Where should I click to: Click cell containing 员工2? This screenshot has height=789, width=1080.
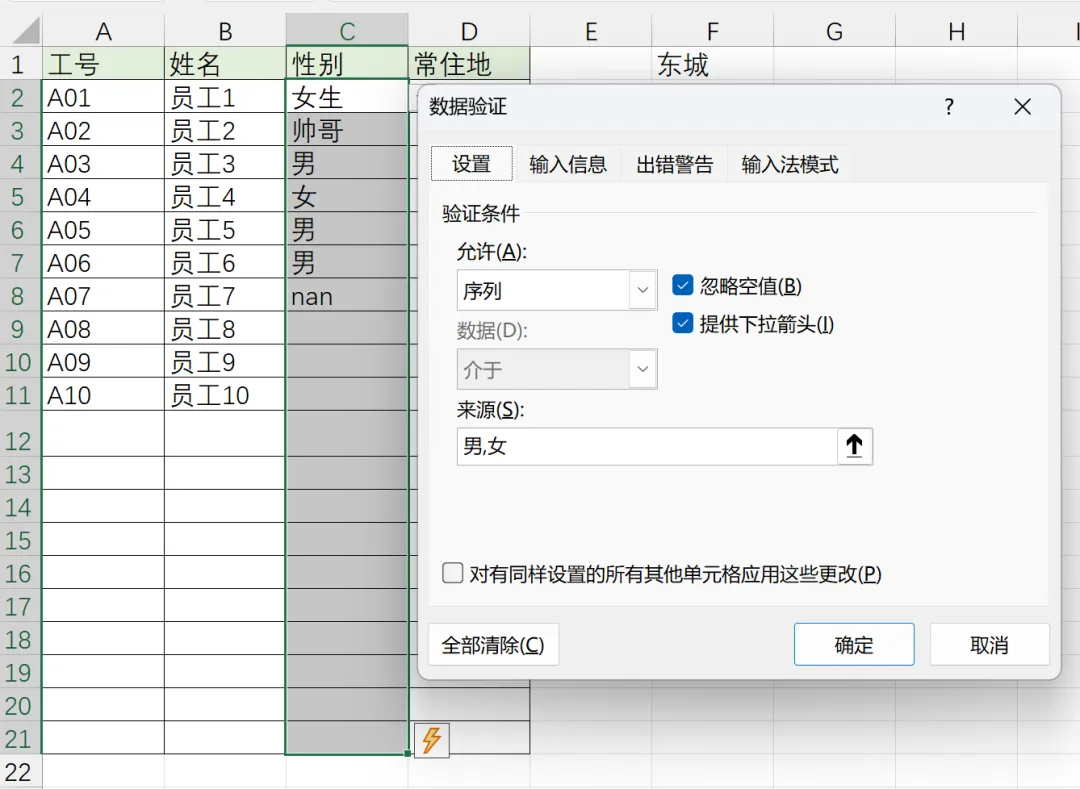click(x=225, y=130)
